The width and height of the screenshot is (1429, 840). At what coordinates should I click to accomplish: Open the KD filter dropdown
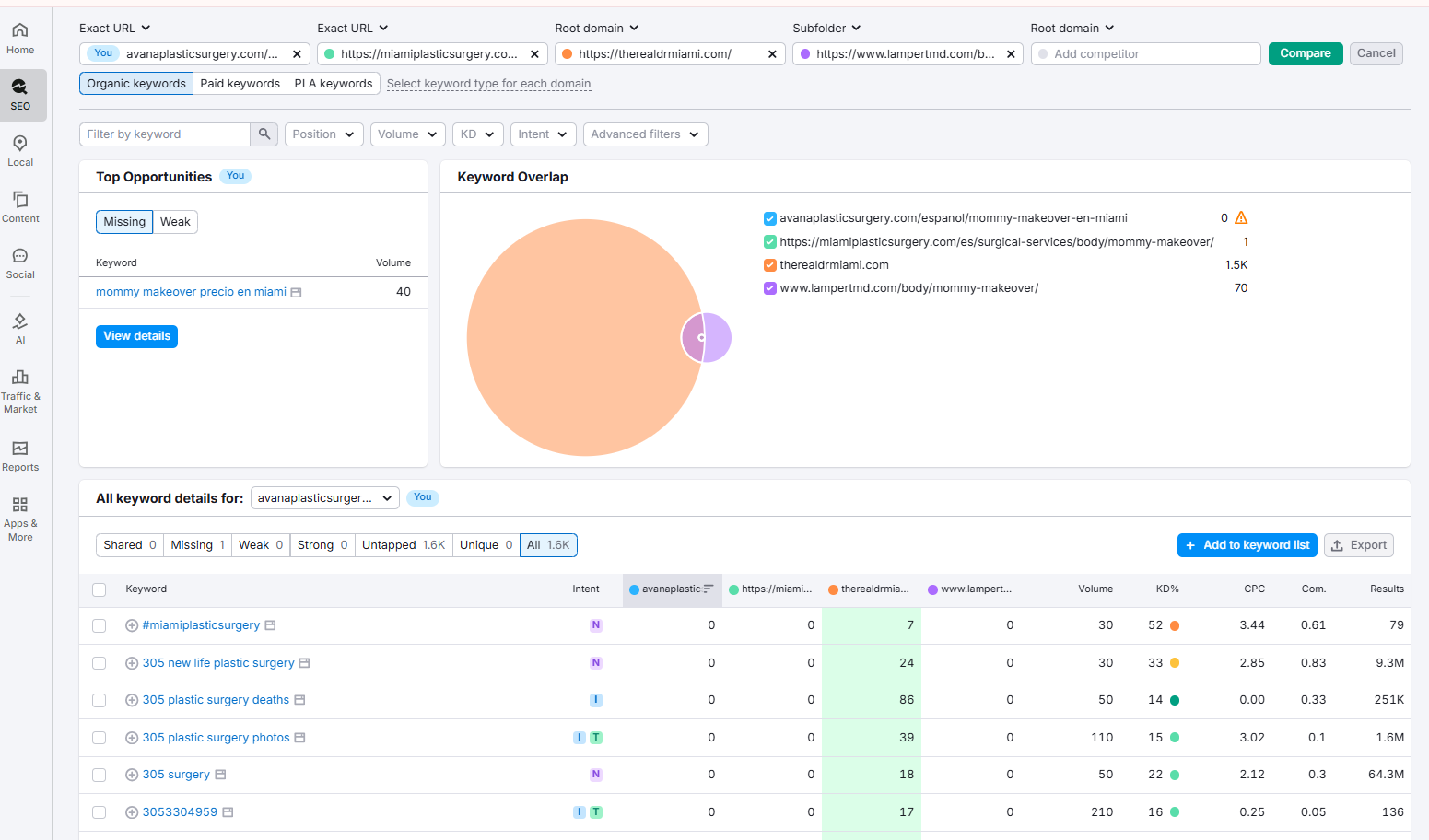(x=478, y=134)
